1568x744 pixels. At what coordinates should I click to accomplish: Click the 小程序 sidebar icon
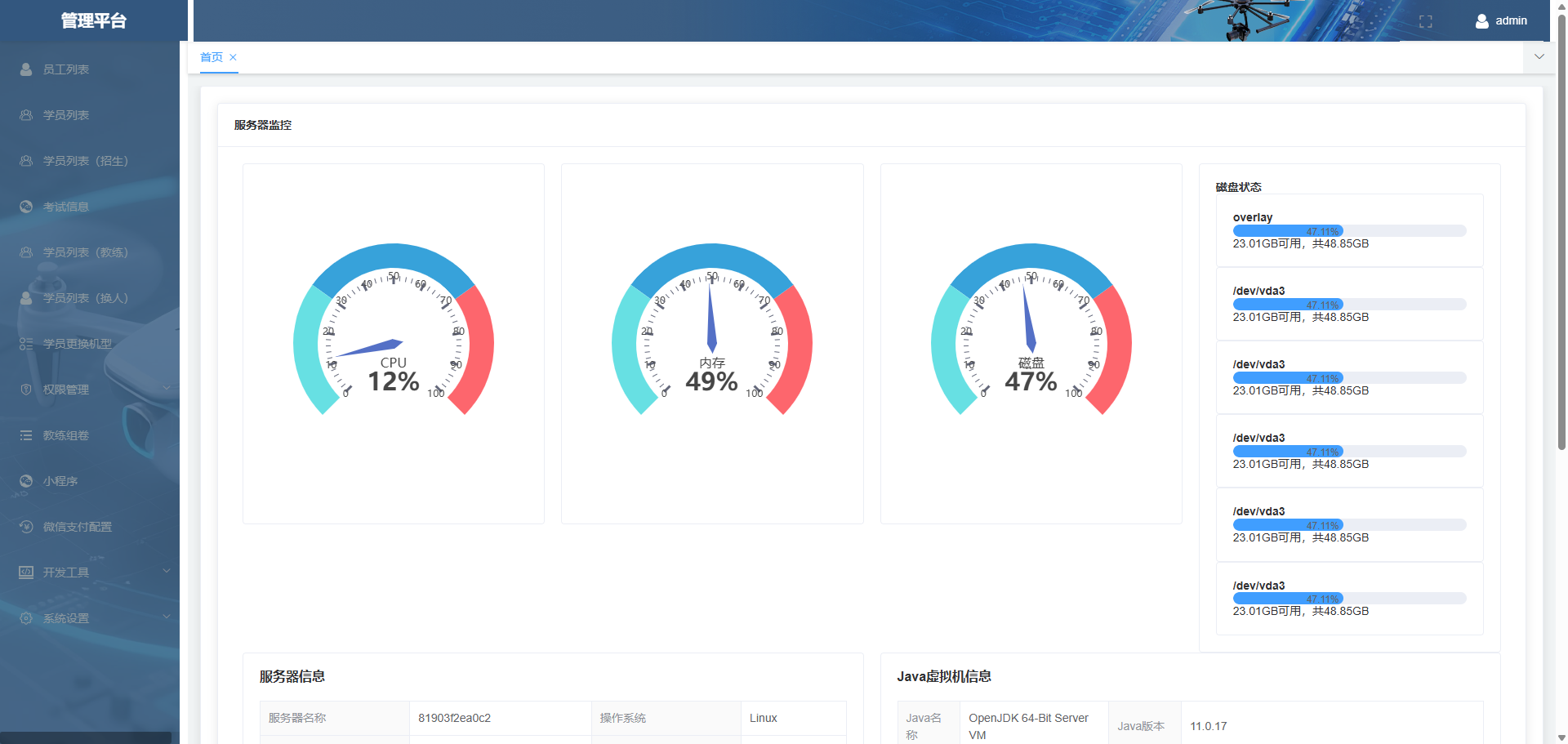26,481
